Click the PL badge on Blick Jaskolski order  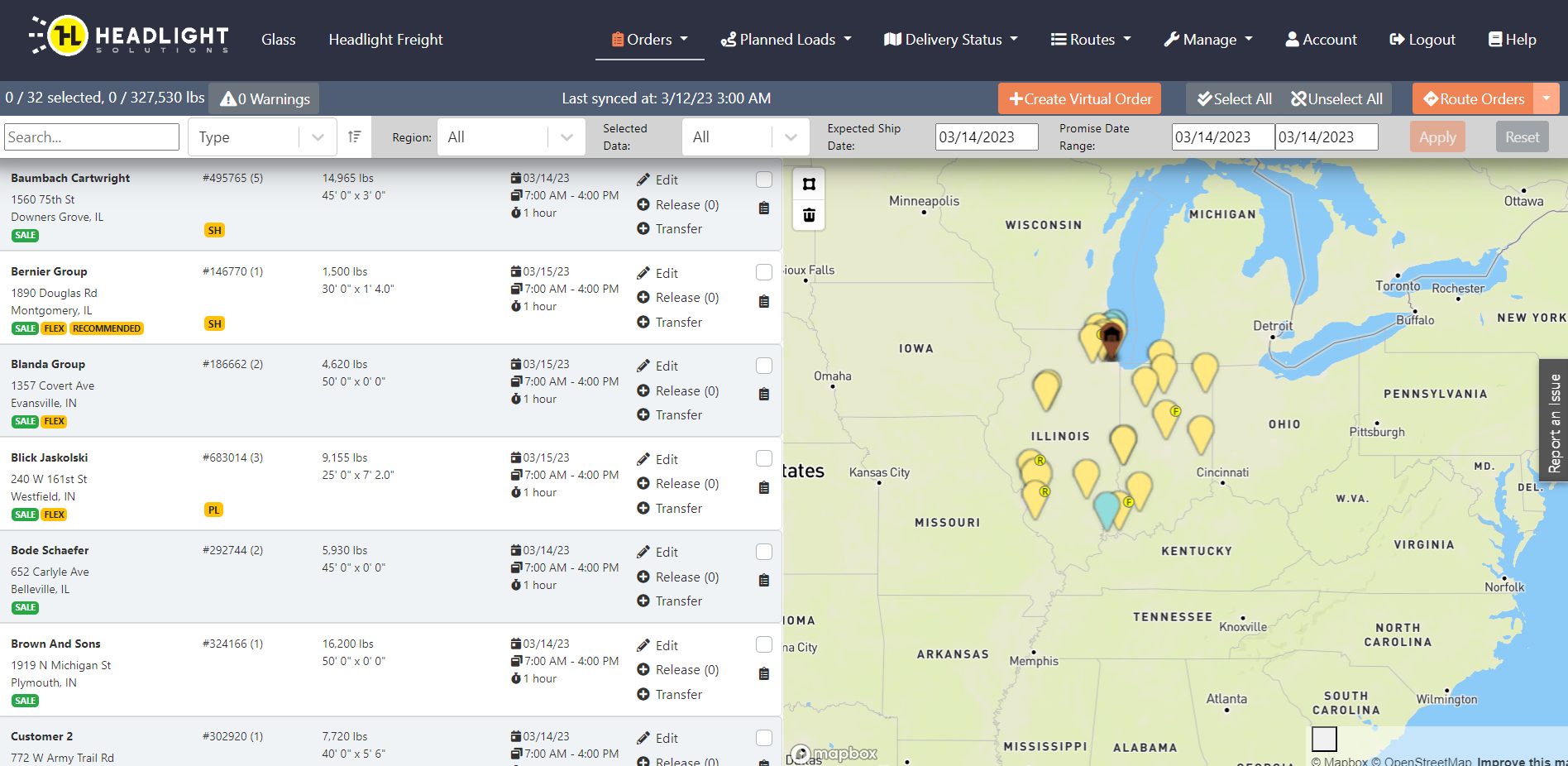214,510
